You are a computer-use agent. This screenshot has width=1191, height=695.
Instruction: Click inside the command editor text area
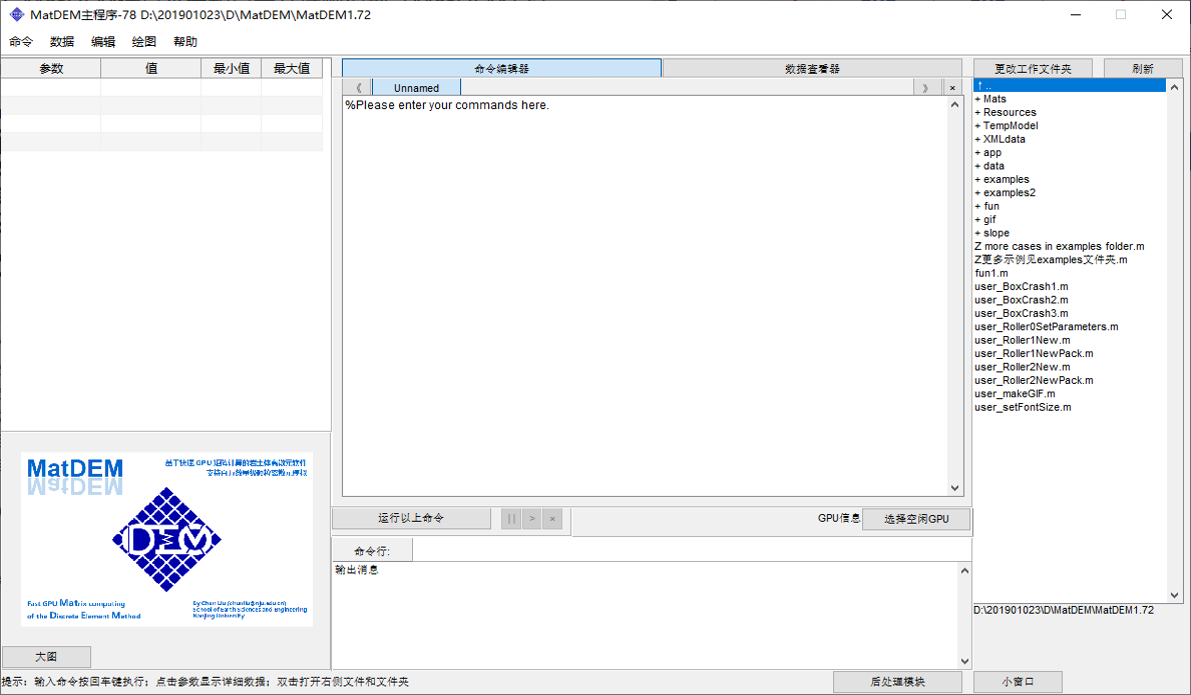click(645, 296)
